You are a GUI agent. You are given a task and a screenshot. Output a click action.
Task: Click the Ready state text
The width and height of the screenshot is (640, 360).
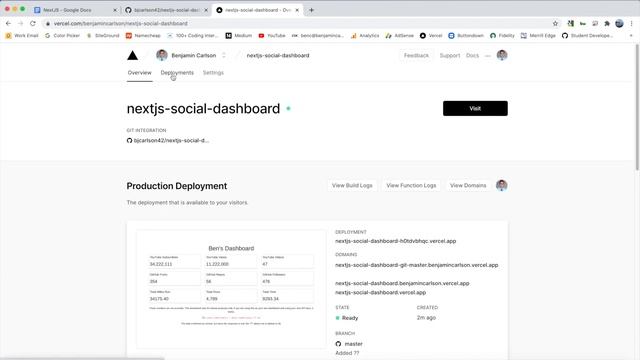coord(350,318)
